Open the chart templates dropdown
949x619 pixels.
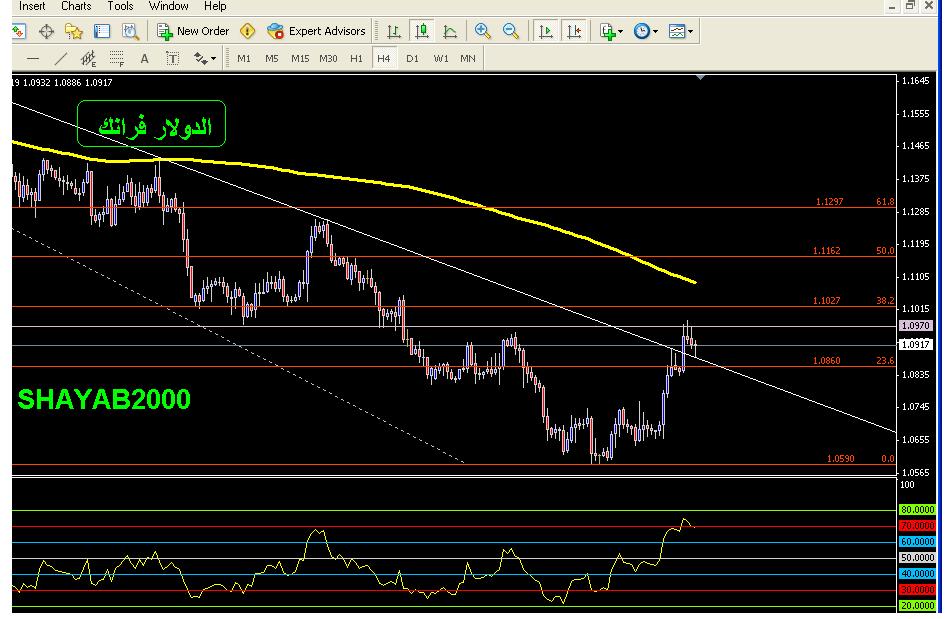(681, 31)
